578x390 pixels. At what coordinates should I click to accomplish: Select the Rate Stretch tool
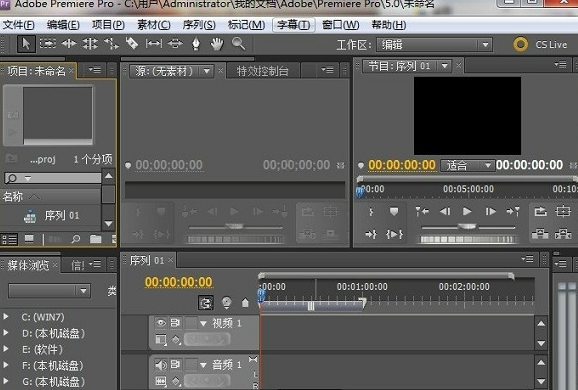[111, 44]
